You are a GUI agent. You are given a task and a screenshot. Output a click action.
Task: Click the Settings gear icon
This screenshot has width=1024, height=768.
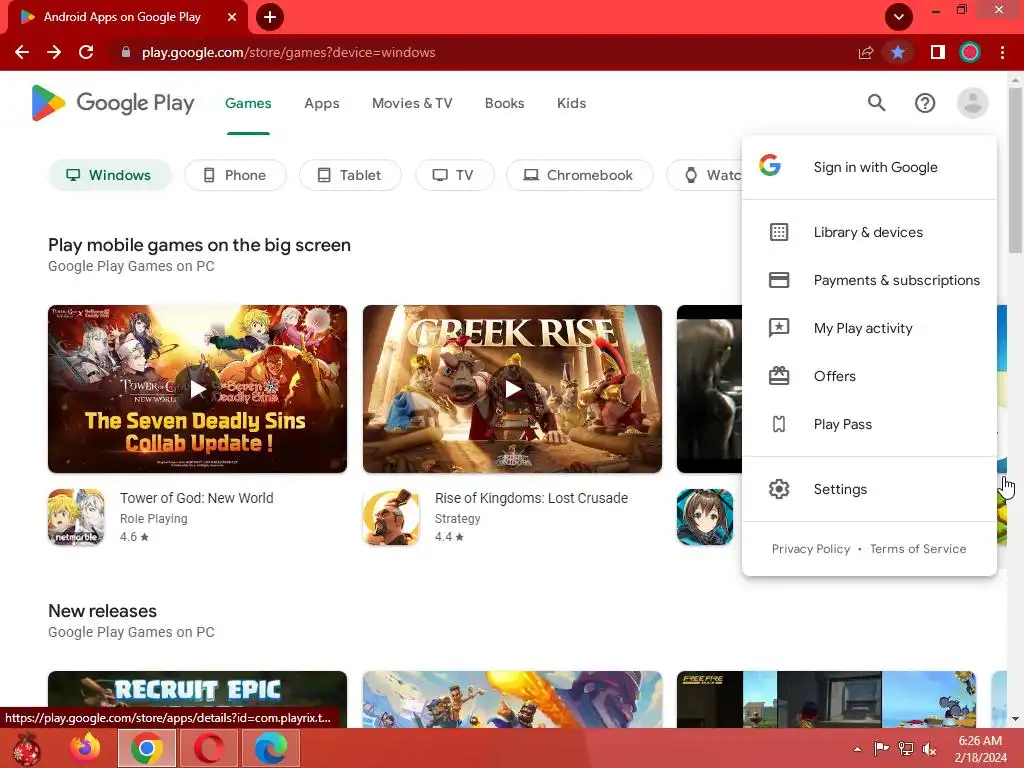(779, 489)
